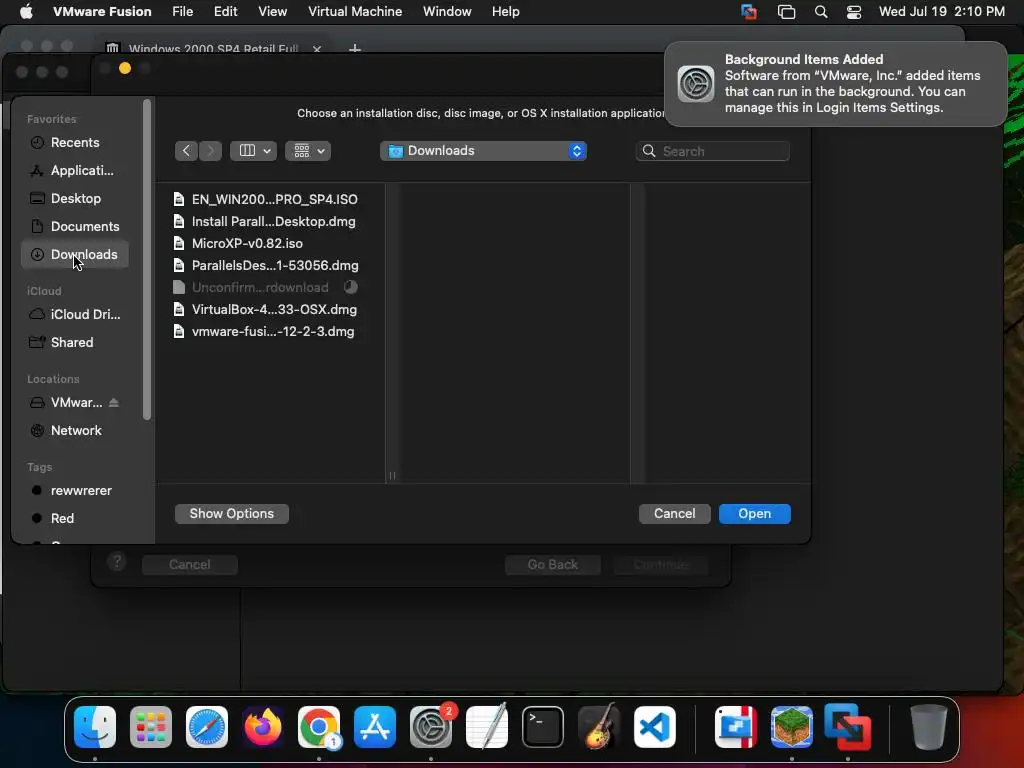This screenshot has height=768, width=1024.
Task: Select Recents in the sidebar
Action: point(74,142)
